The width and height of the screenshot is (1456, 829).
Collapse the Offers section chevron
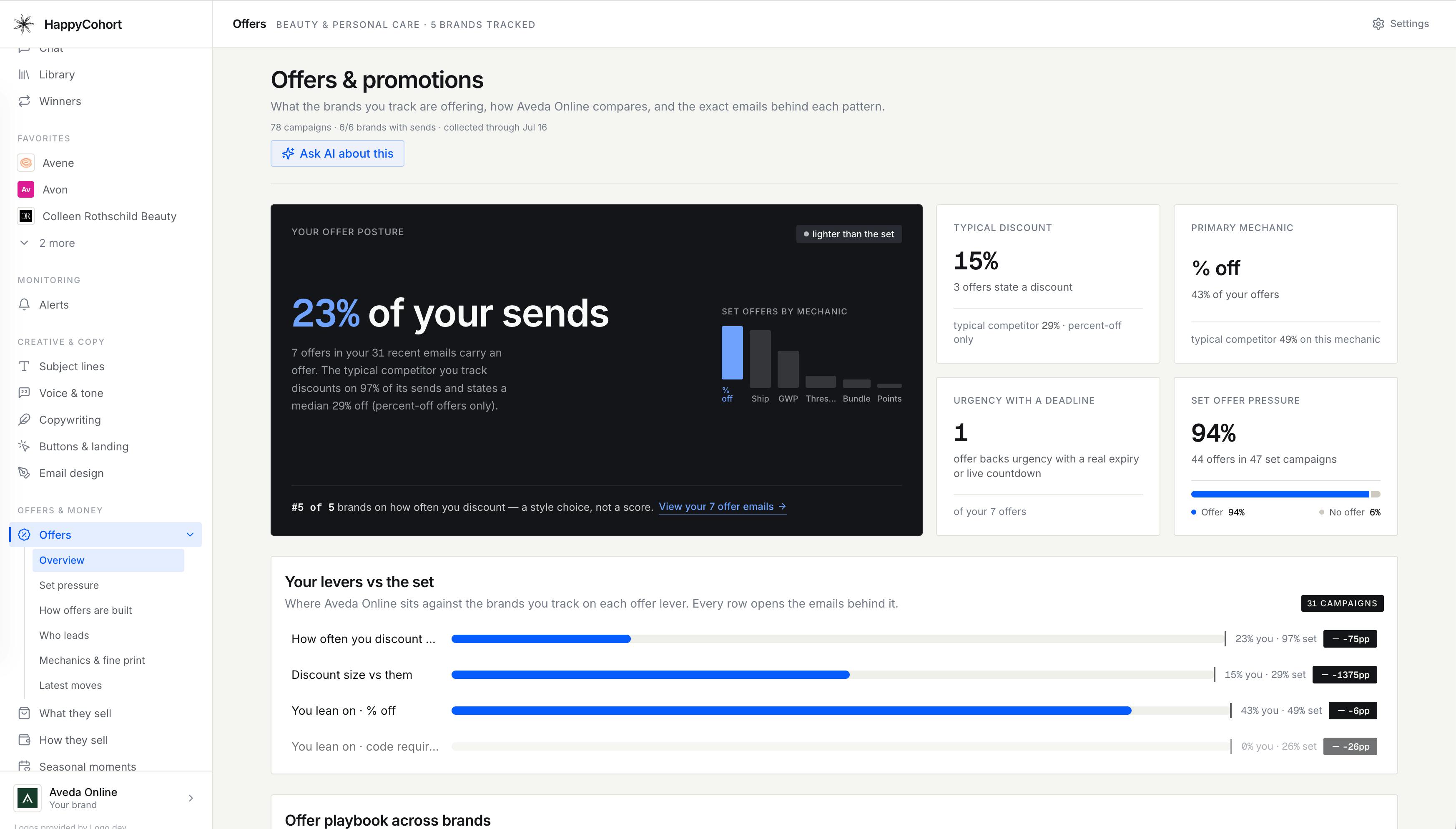[190, 535]
